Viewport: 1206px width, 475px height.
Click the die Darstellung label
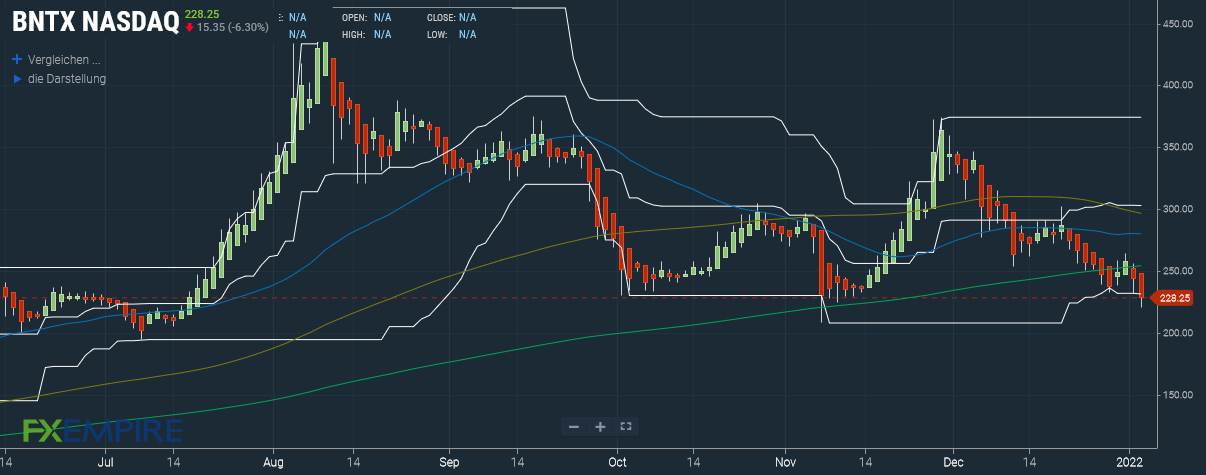coord(67,78)
